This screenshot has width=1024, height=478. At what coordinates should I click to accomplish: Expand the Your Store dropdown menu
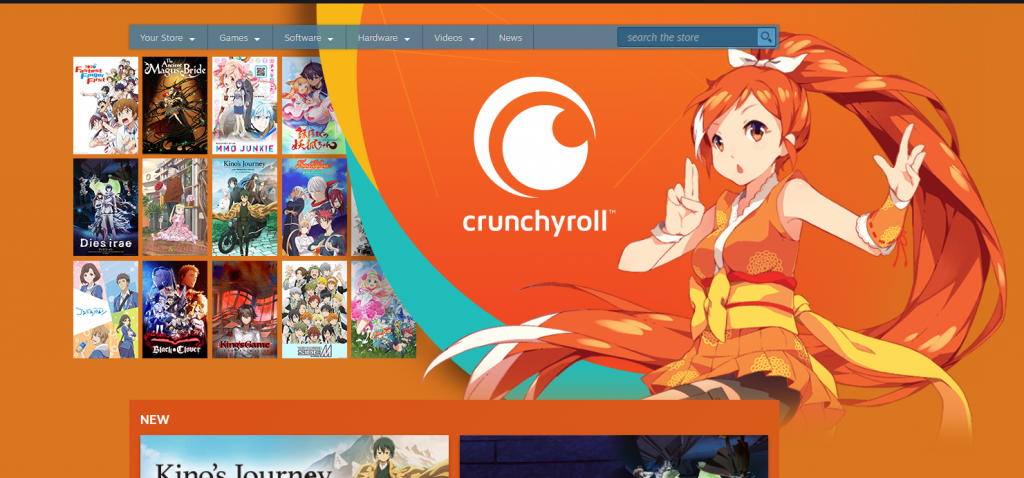pos(168,37)
